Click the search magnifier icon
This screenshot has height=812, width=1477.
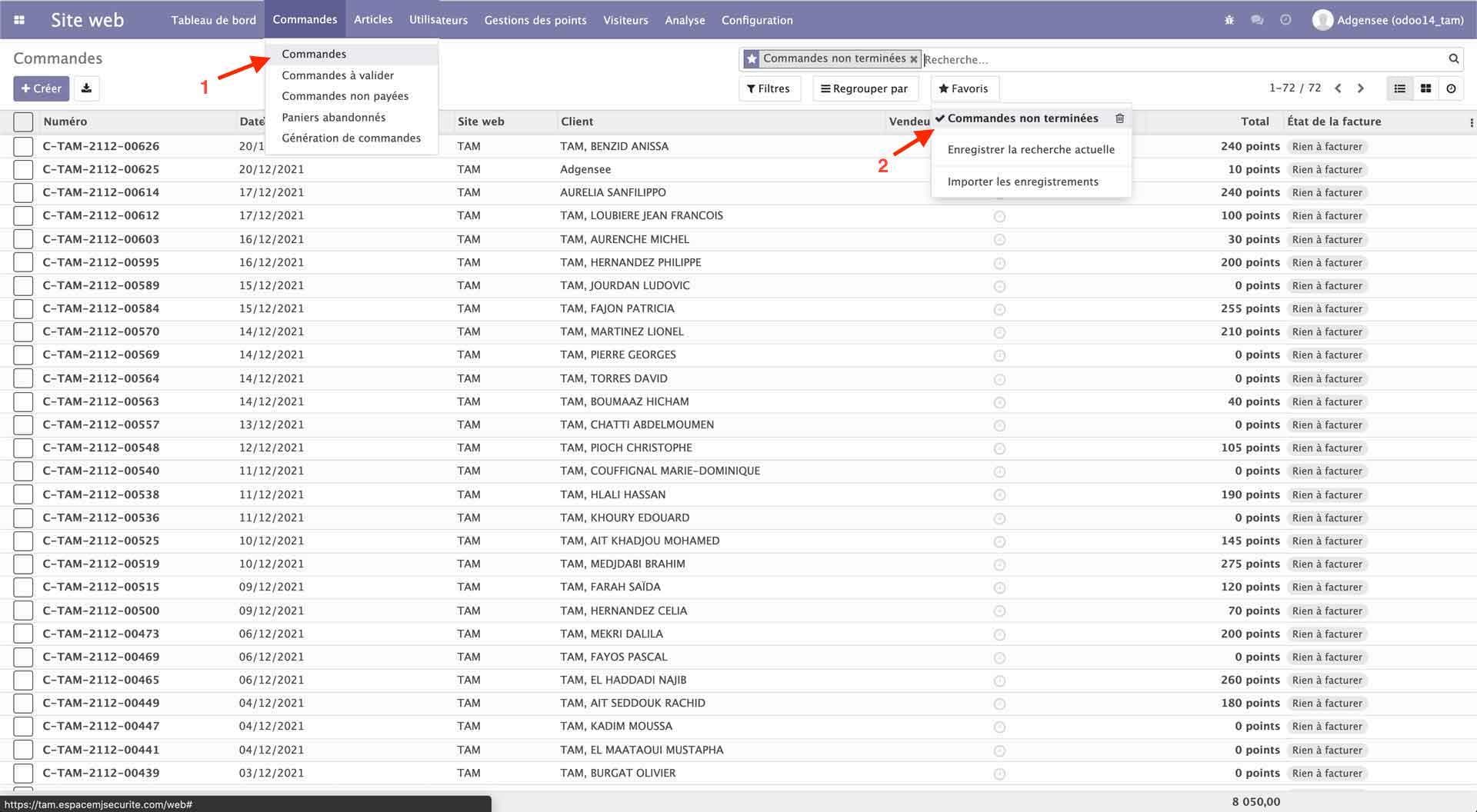pyautogui.click(x=1453, y=58)
